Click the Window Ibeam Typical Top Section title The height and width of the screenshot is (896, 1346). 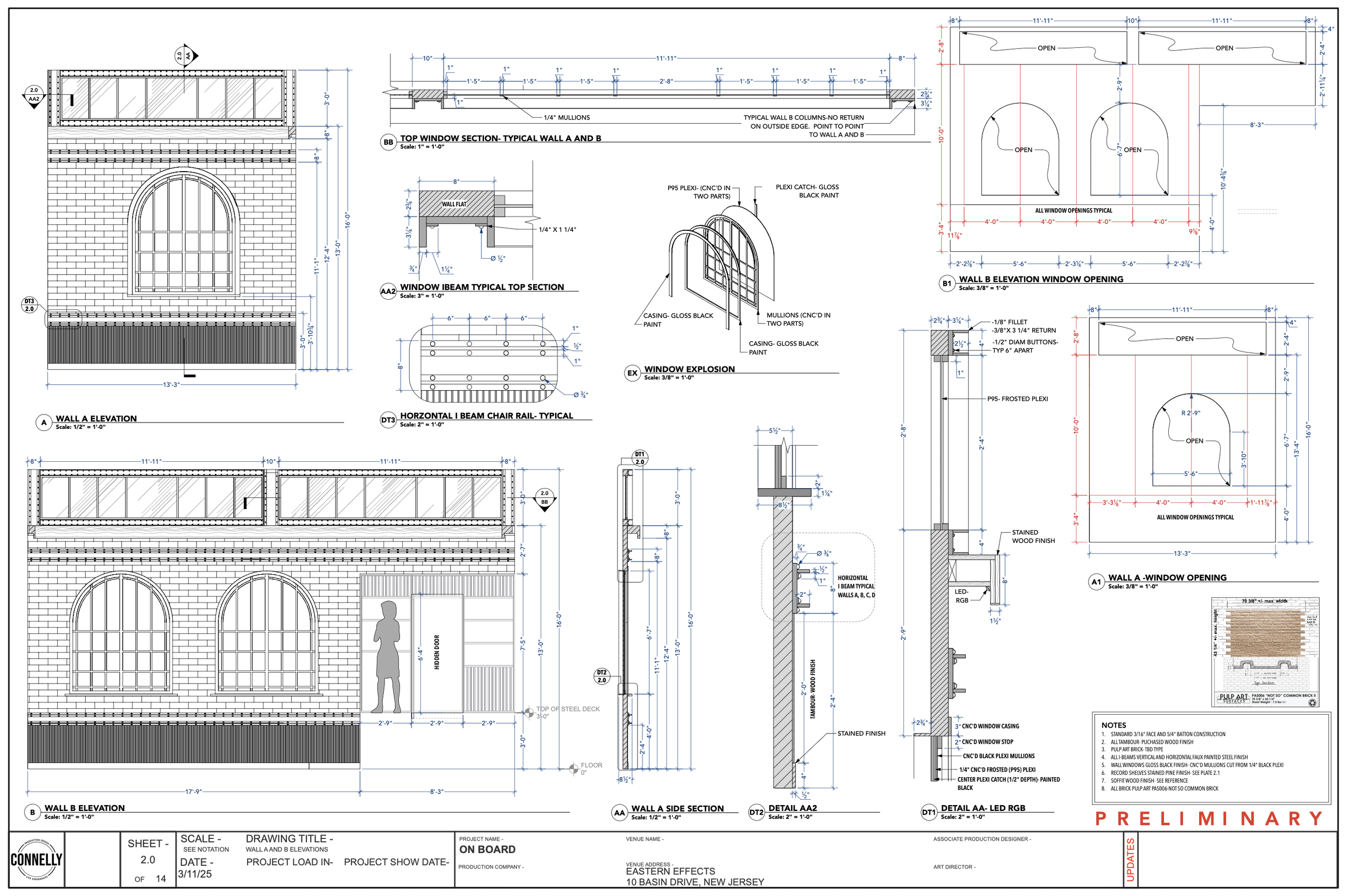click(481, 287)
